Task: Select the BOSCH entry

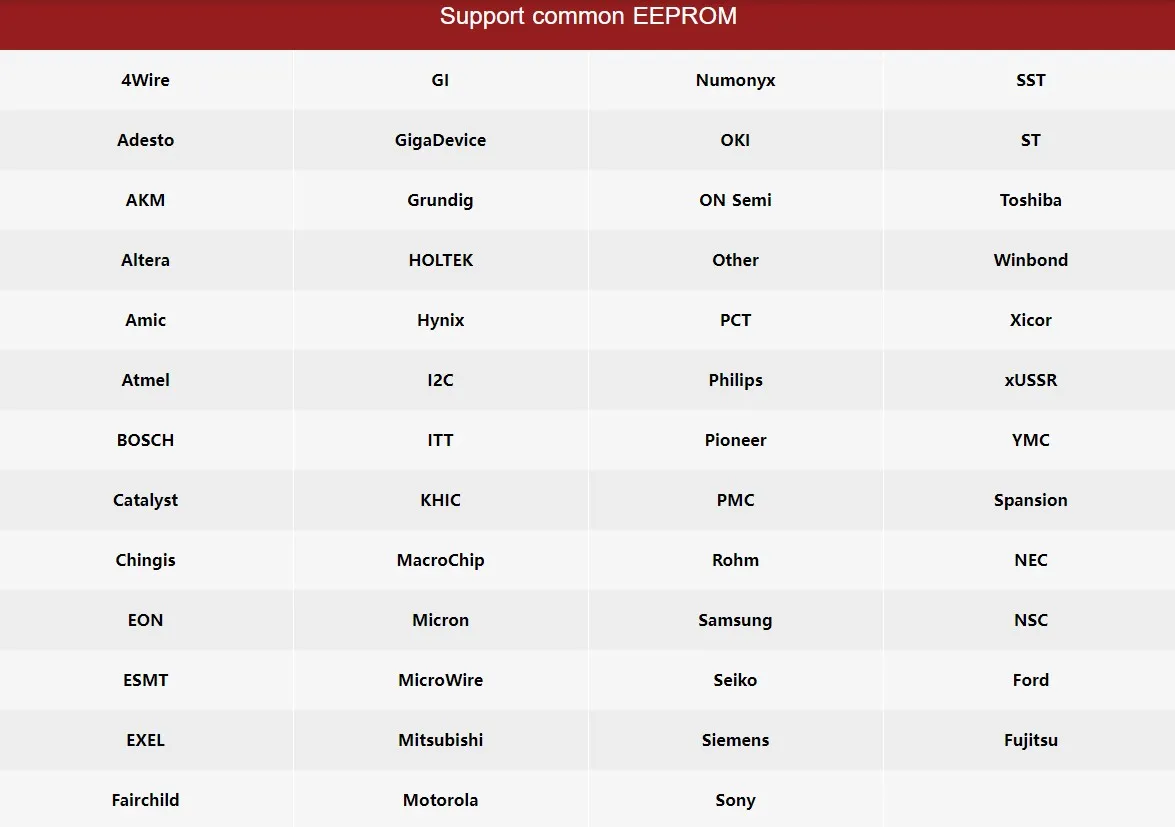Action: coord(146,440)
